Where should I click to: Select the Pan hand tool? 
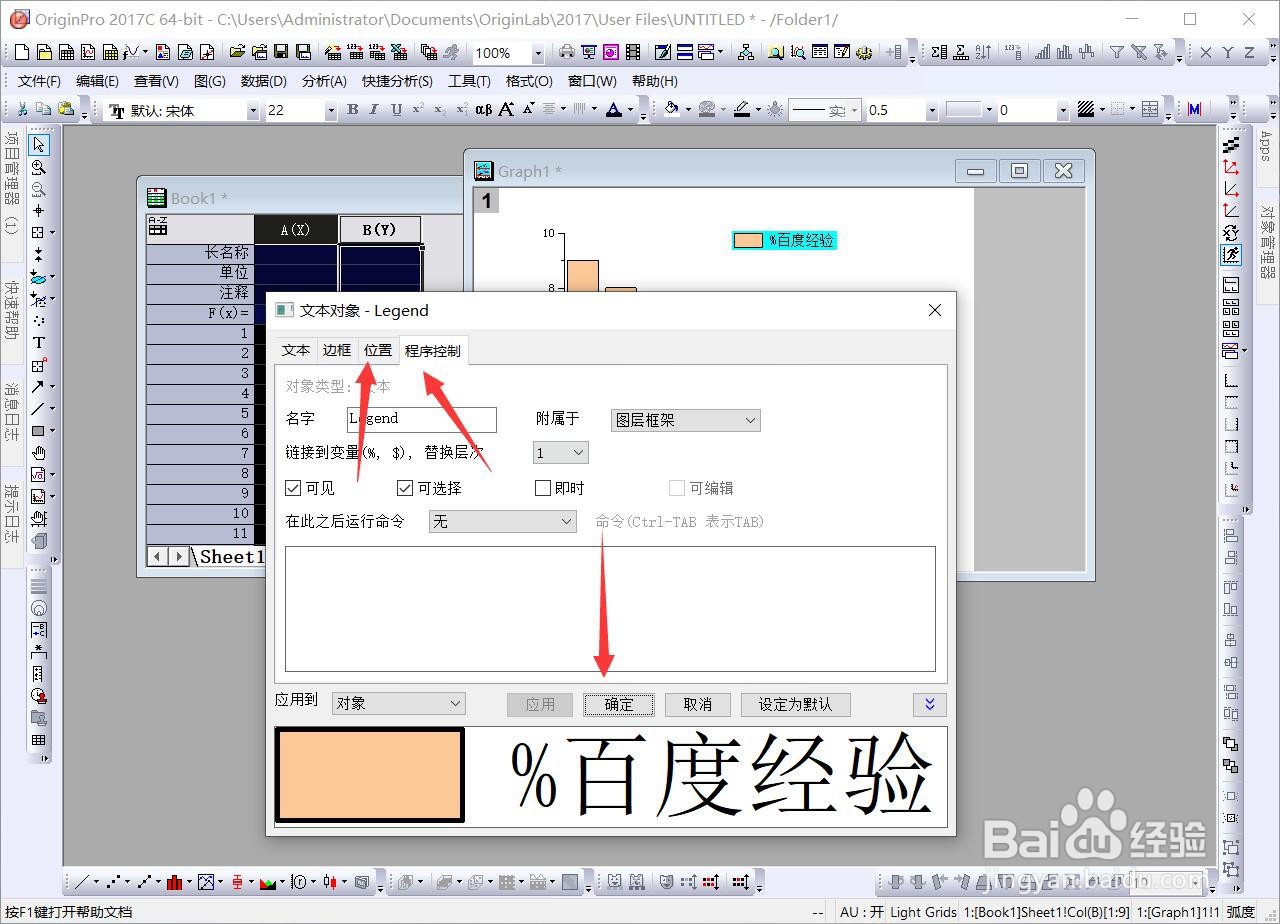[x=38, y=453]
